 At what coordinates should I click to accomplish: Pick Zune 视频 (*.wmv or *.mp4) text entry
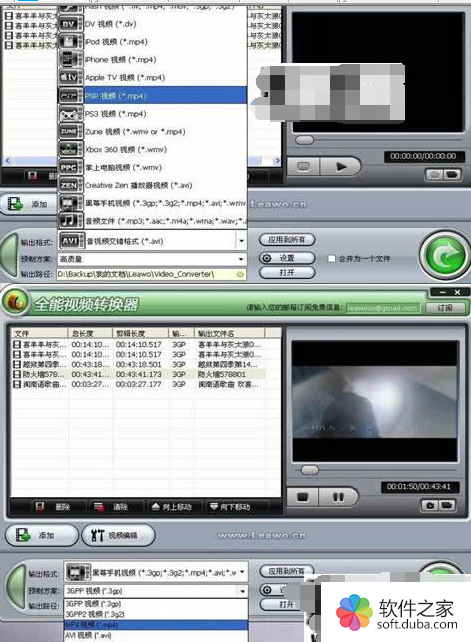click(135, 132)
